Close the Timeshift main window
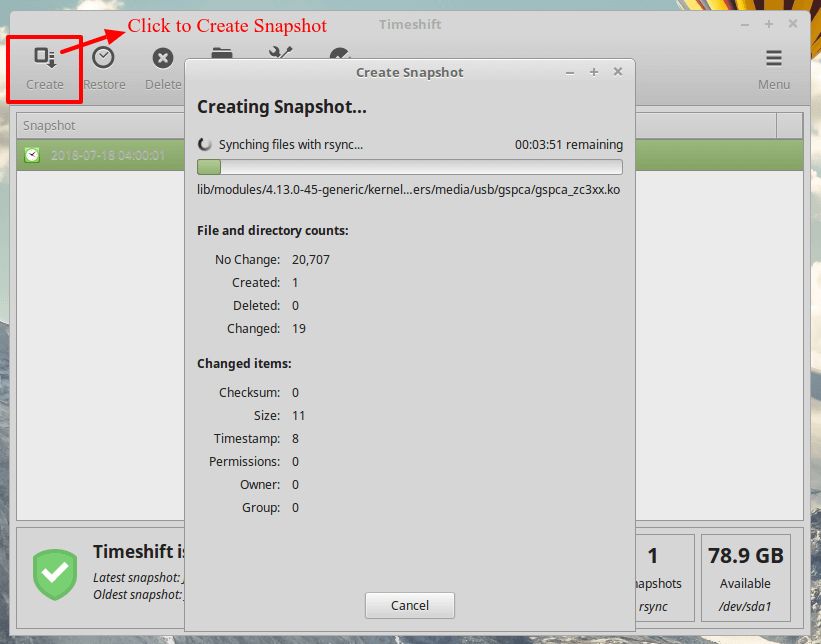Screen dimensions: 821x644 point(793,24)
